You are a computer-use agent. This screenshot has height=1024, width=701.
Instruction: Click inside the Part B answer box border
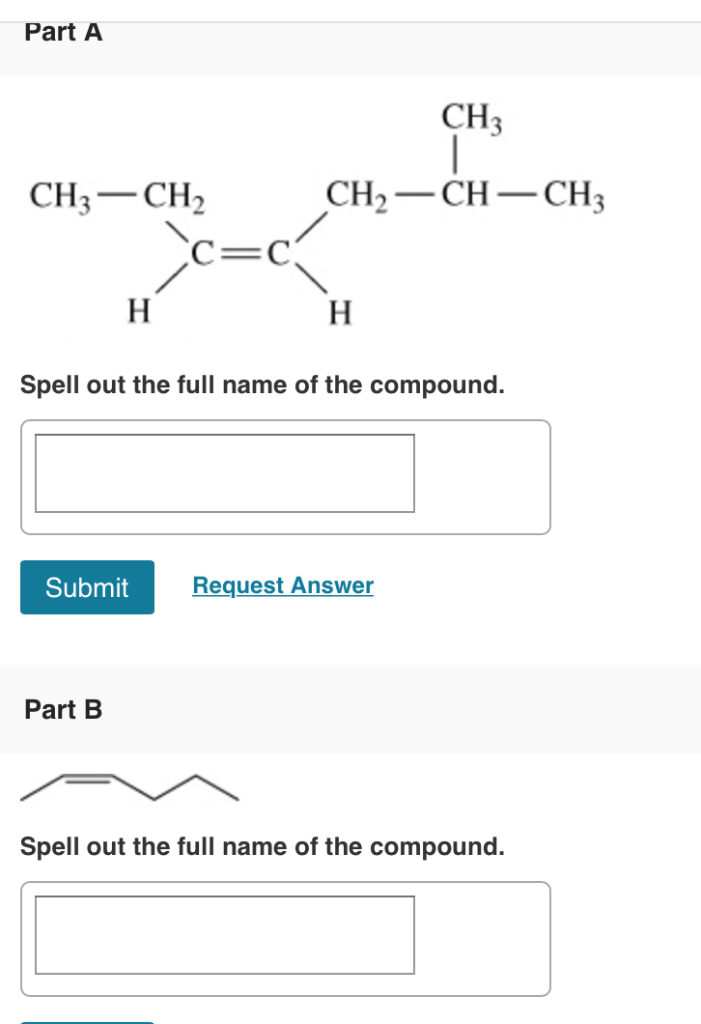[225, 938]
